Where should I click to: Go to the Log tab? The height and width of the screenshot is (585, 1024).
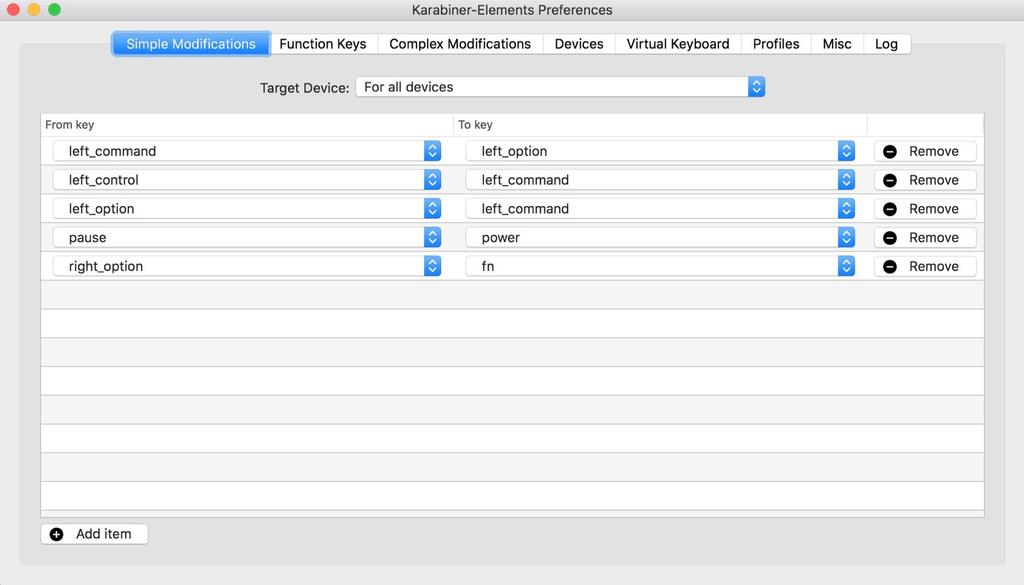point(886,44)
